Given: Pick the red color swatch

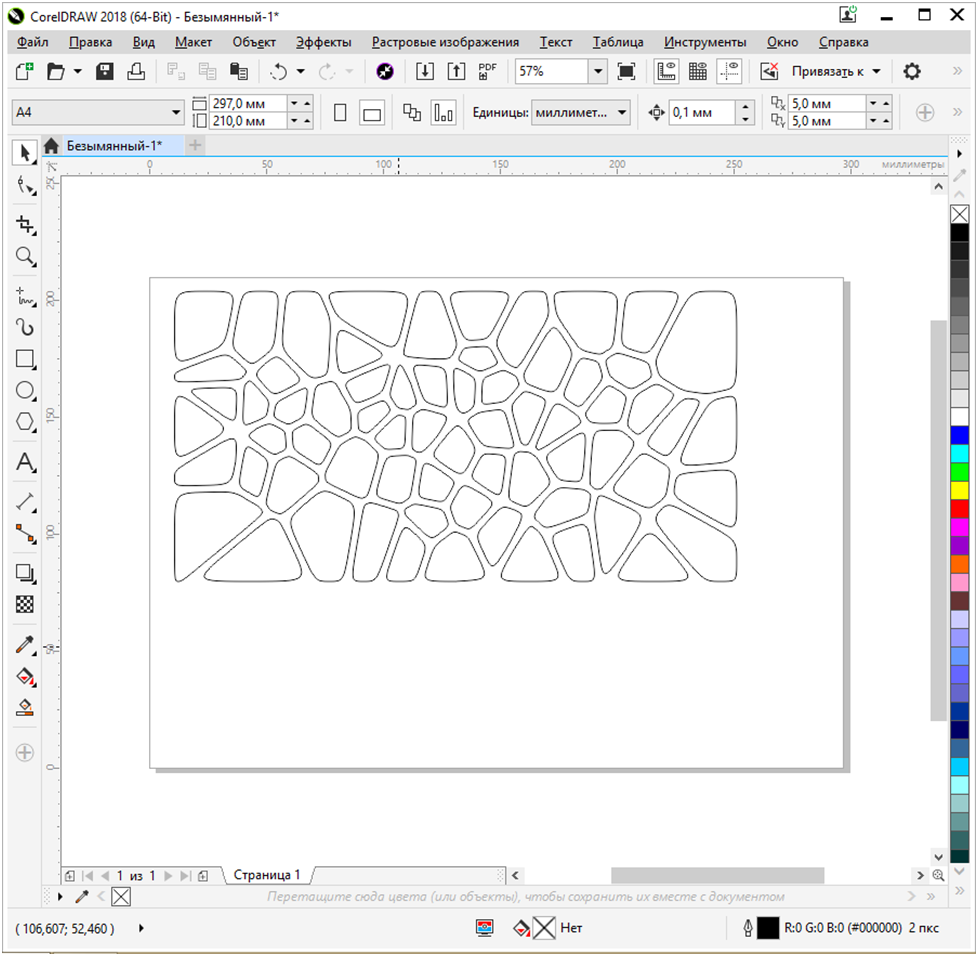Looking at the screenshot, I should pyautogui.click(x=960, y=509).
